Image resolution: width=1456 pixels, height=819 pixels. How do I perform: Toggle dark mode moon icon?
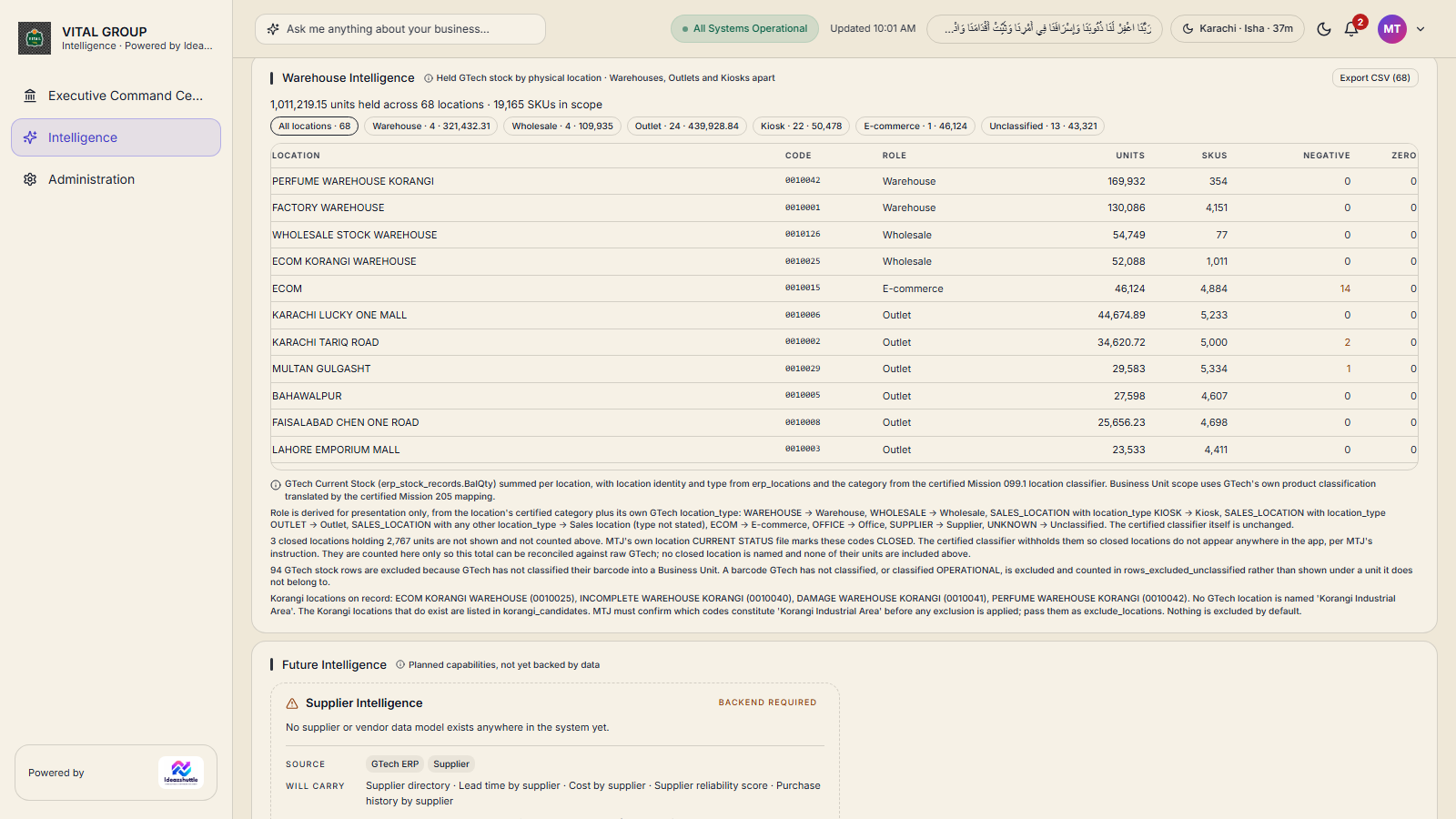coord(1324,29)
